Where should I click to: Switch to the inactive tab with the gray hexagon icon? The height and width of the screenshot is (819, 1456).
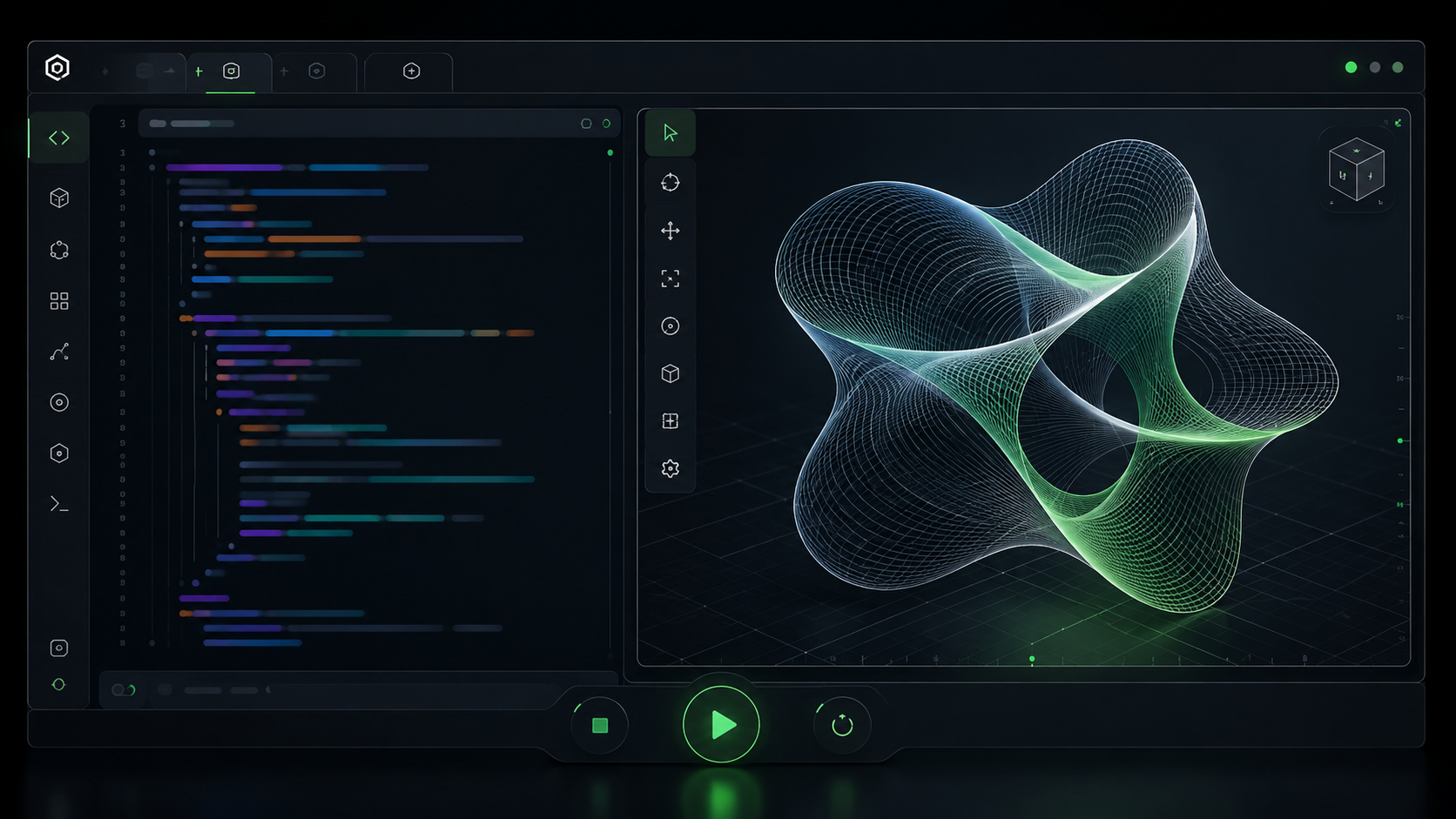pyautogui.click(x=315, y=71)
